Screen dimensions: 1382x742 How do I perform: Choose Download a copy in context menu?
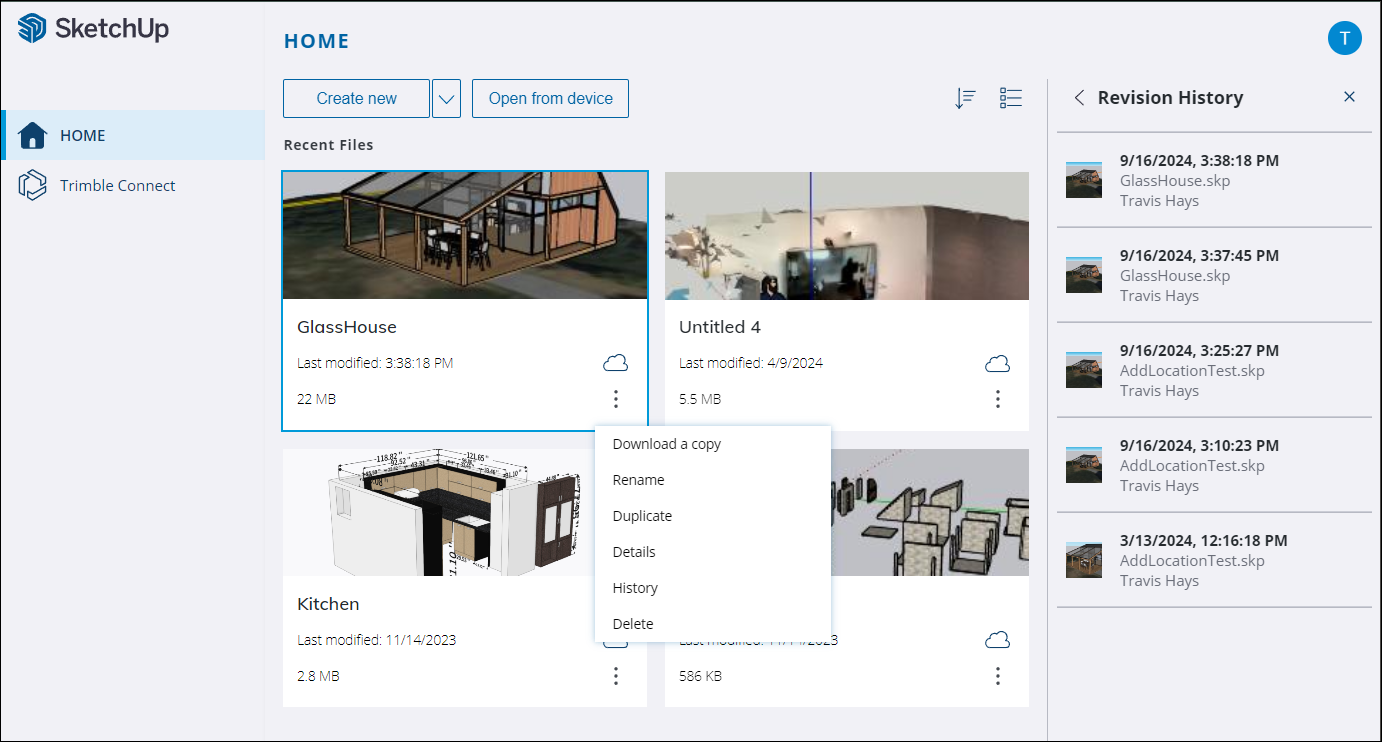(666, 444)
